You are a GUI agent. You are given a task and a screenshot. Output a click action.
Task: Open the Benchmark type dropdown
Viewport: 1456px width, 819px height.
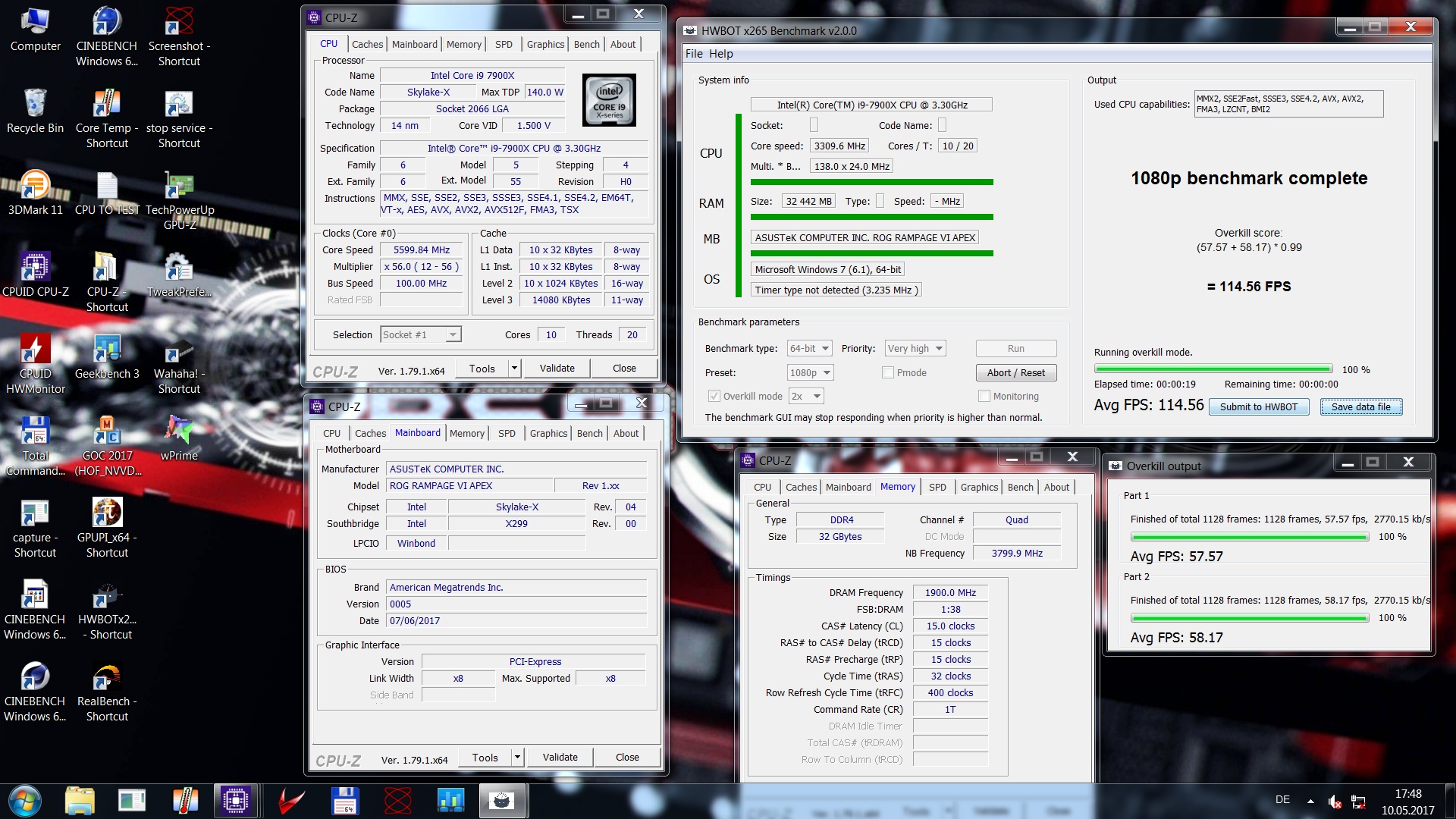(810, 348)
